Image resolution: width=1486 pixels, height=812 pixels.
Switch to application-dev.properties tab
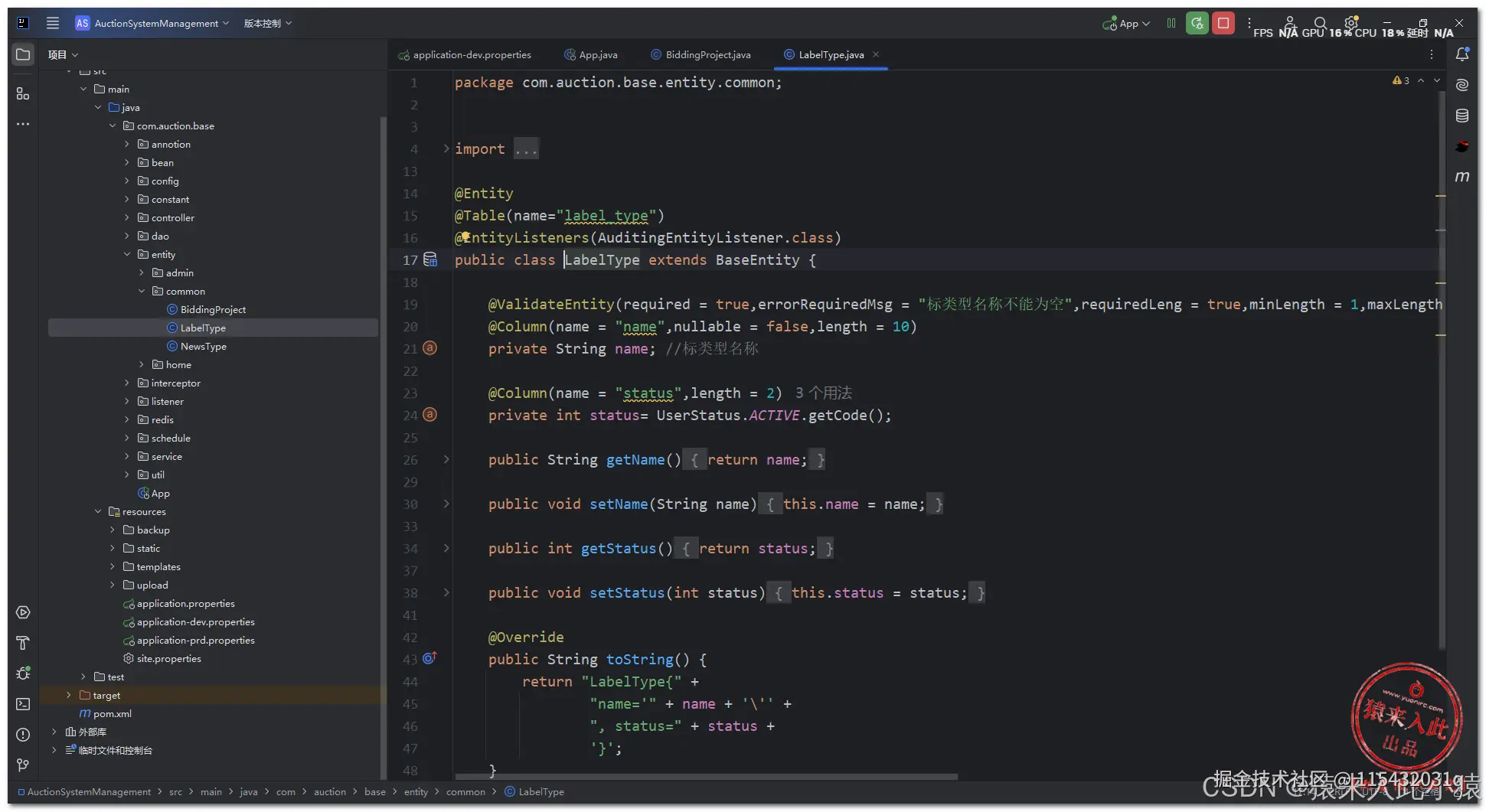(465, 54)
